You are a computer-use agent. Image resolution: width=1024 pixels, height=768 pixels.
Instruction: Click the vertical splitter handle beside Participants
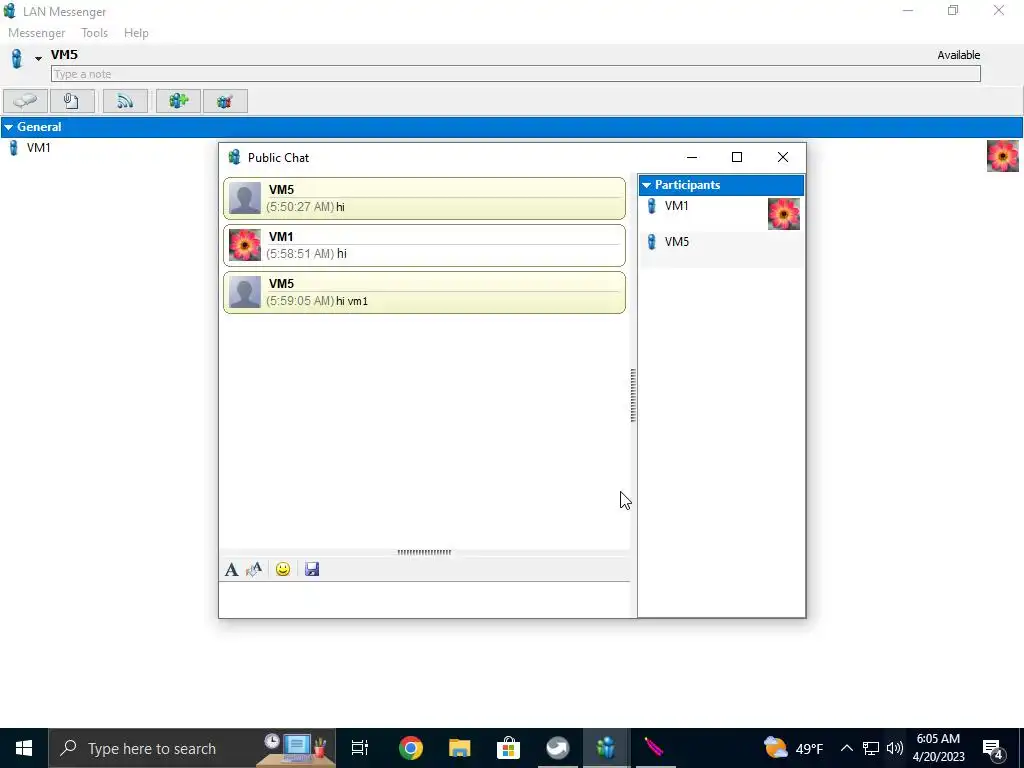pos(633,396)
